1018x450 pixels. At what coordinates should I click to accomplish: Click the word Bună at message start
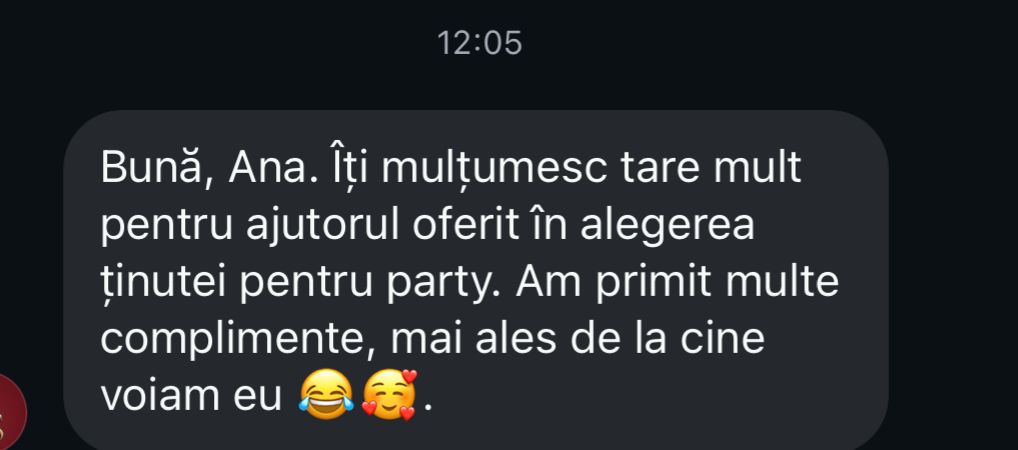(x=153, y=168)
